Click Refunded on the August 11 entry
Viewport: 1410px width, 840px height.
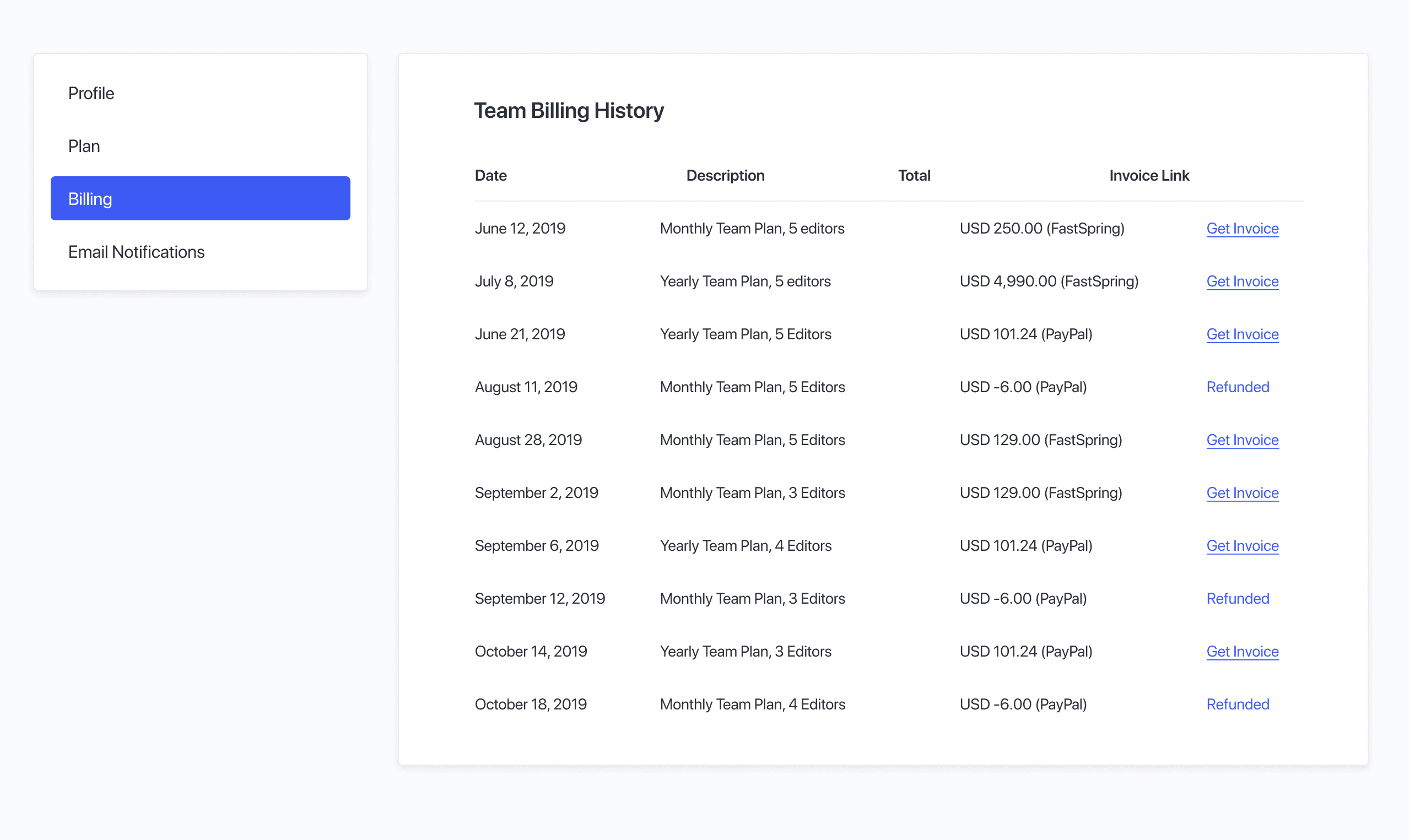1238,387
